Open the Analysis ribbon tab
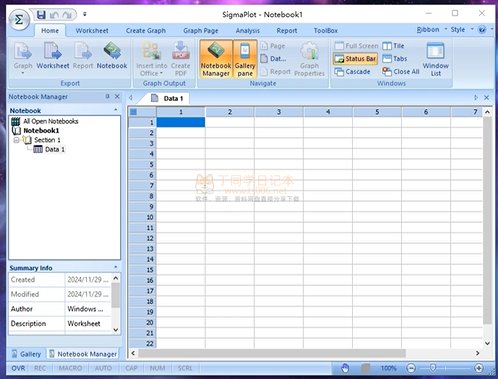 click(248, 31)
